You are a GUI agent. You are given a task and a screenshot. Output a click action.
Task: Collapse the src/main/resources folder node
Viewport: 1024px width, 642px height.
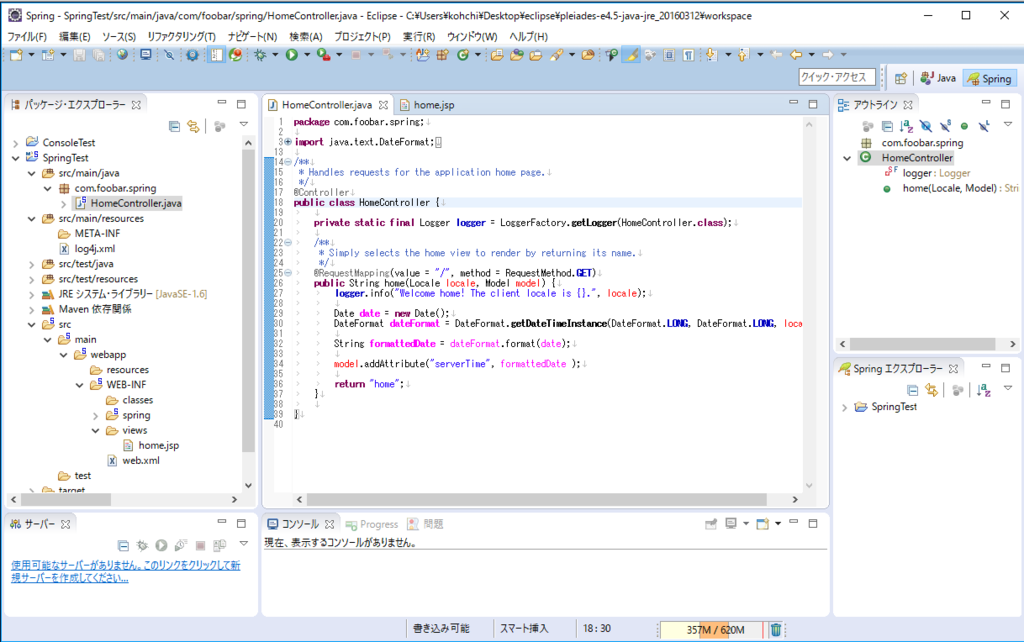pos(31,219)
